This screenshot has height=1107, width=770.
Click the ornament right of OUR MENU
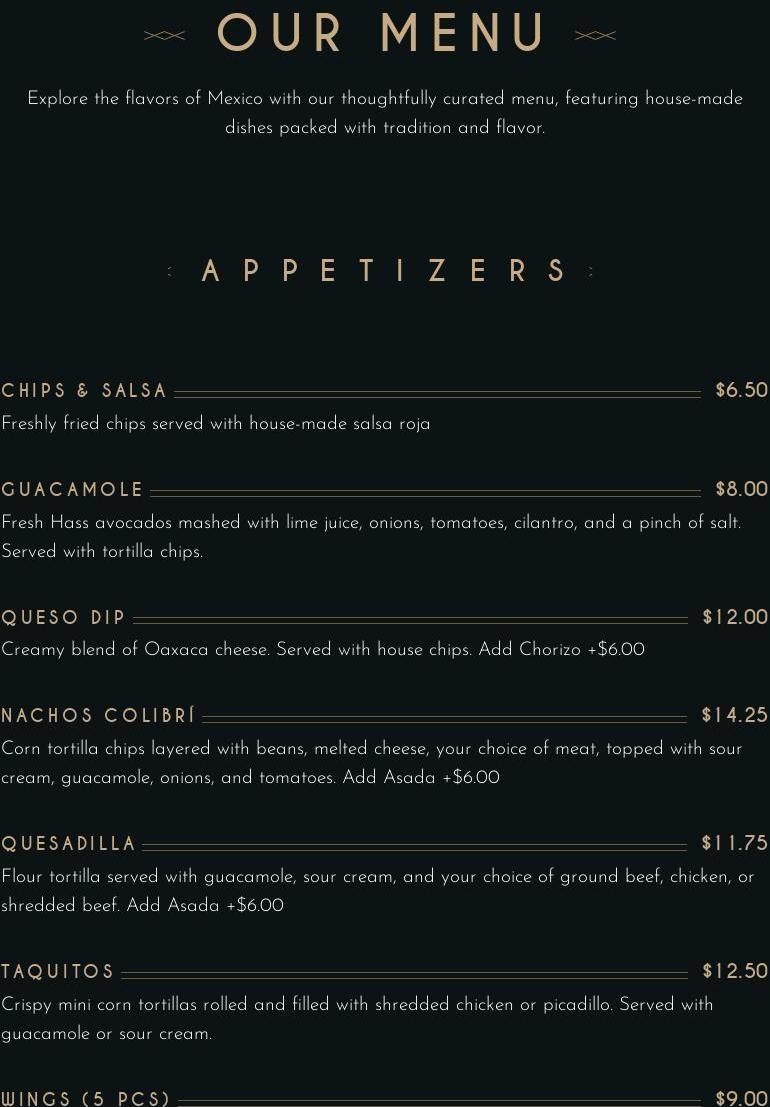coord(595,35)
